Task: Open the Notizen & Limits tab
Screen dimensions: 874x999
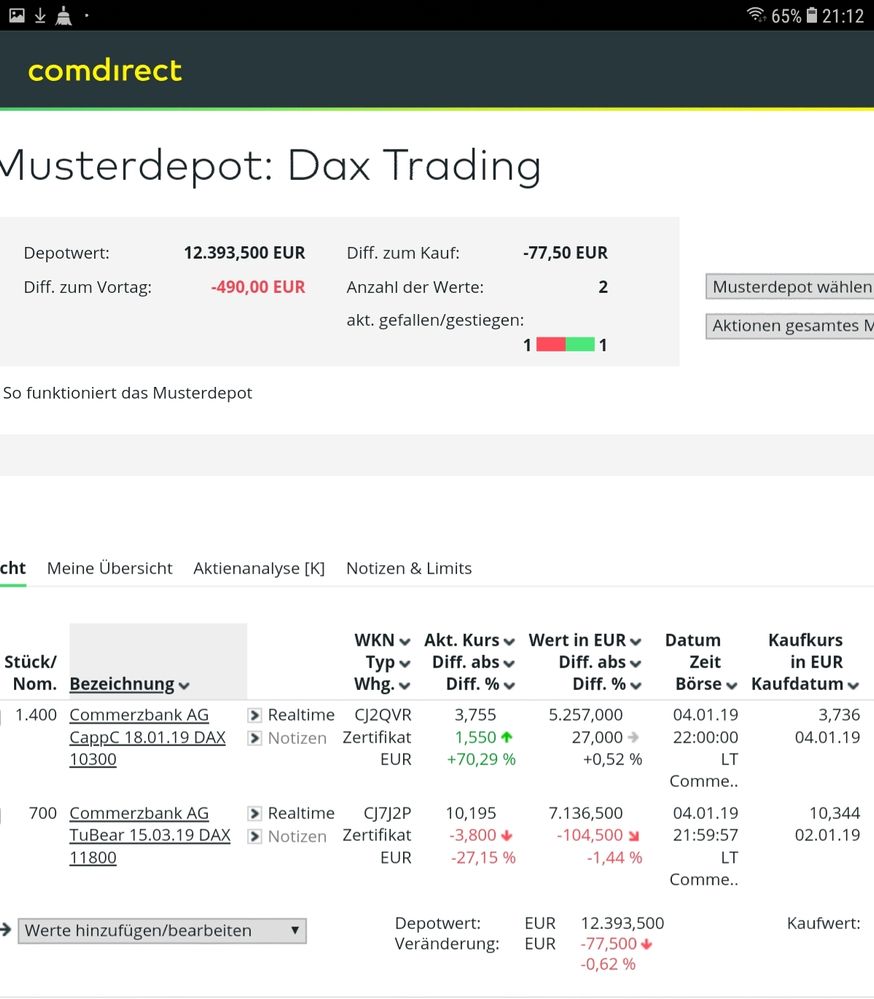Action: tap(409, 568)
